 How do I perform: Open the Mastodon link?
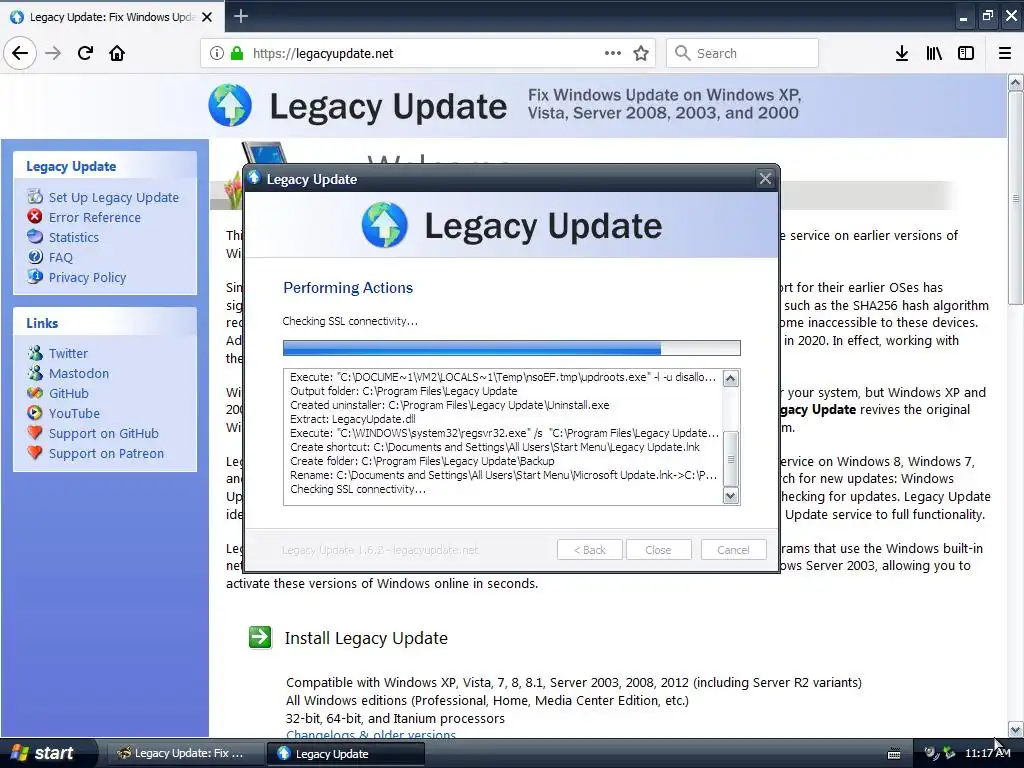pyautogui.click(x=79, y=374)
